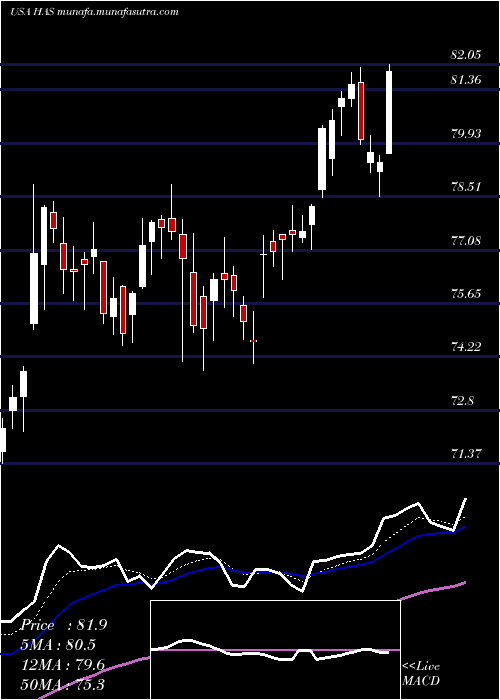The height and width of the screenshot is (700, 500).
Task: Click the 81.36 price axis label
Action: (x=466, y=80)
